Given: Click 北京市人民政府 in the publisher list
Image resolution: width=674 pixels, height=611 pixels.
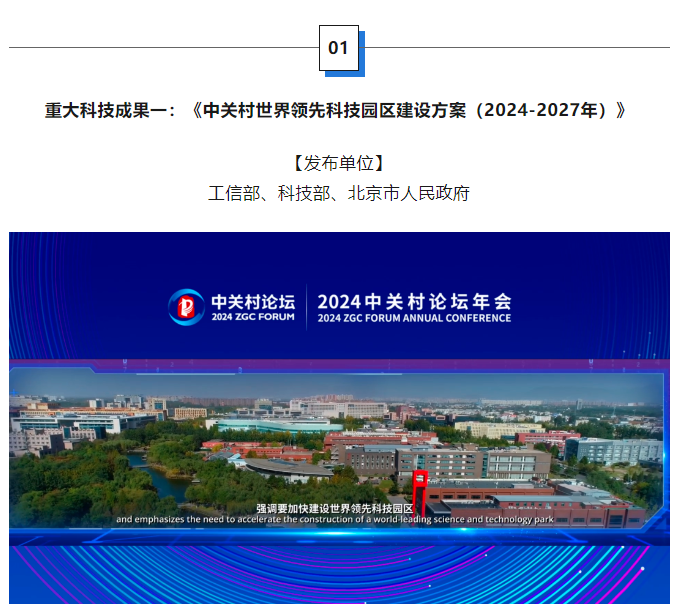Looking at the screenshot, I should [x=408, y=193].
